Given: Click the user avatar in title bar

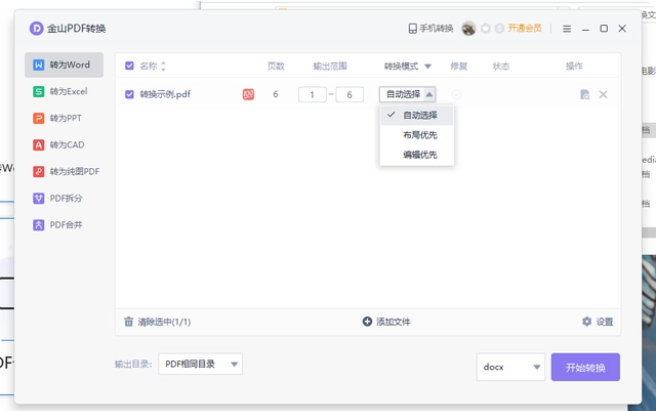Looking at the screenshot, I should click(468, 29).
